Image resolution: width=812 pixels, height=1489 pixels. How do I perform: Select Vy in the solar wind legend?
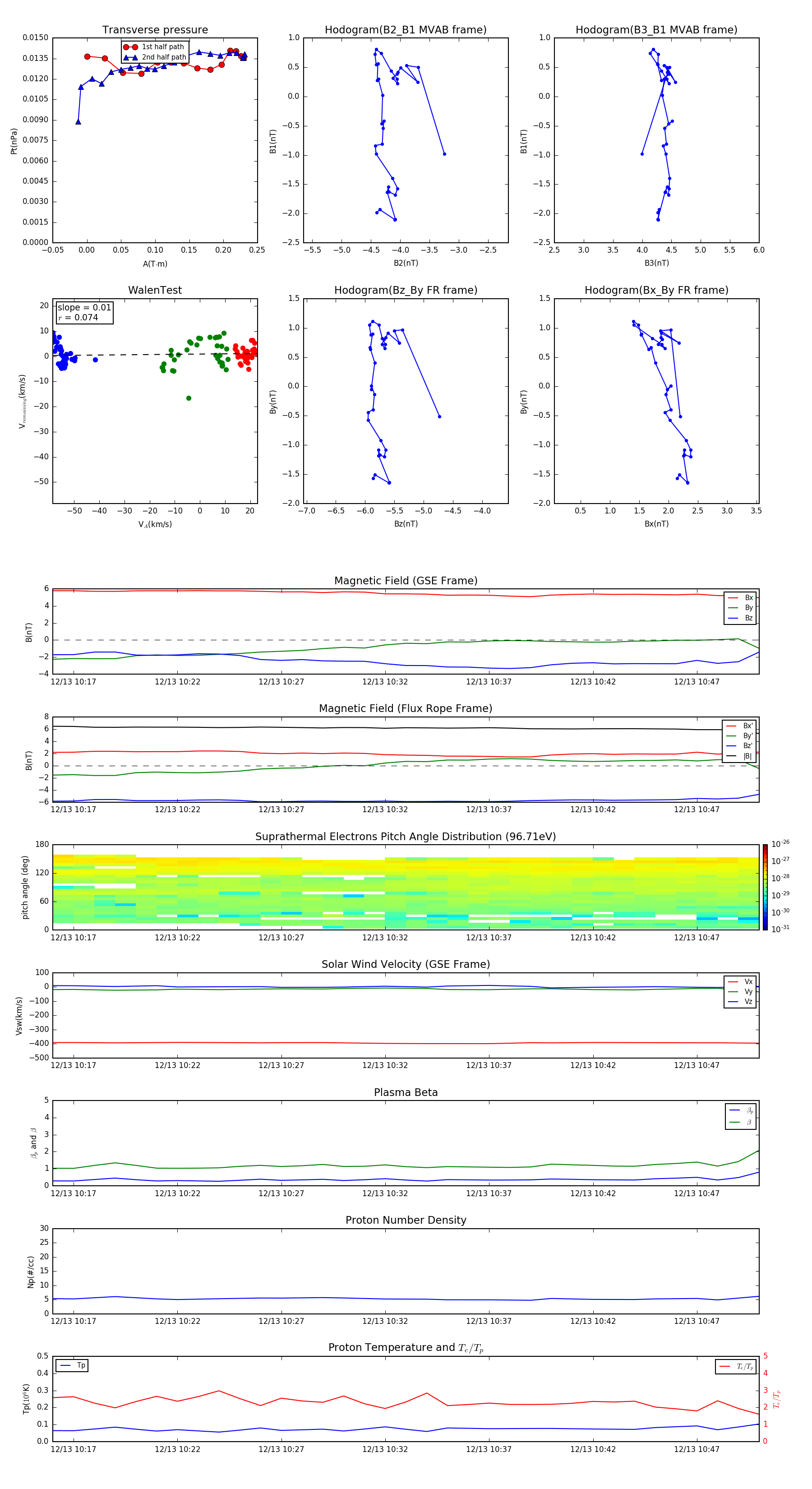click(x=740, y=992)
